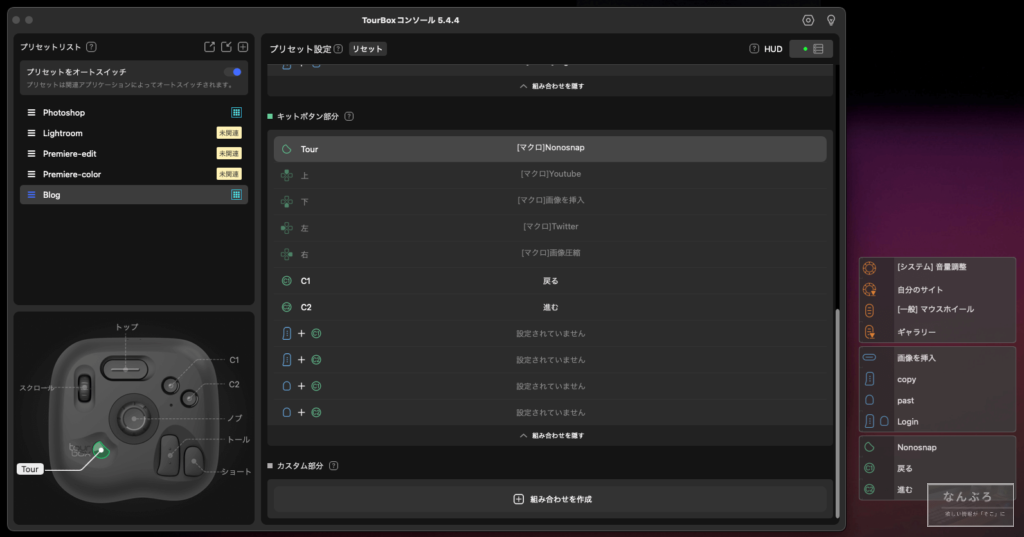This screenshot has width=1024, height=537.
Task: Click the export preset icon
Action: coord(209,47)
